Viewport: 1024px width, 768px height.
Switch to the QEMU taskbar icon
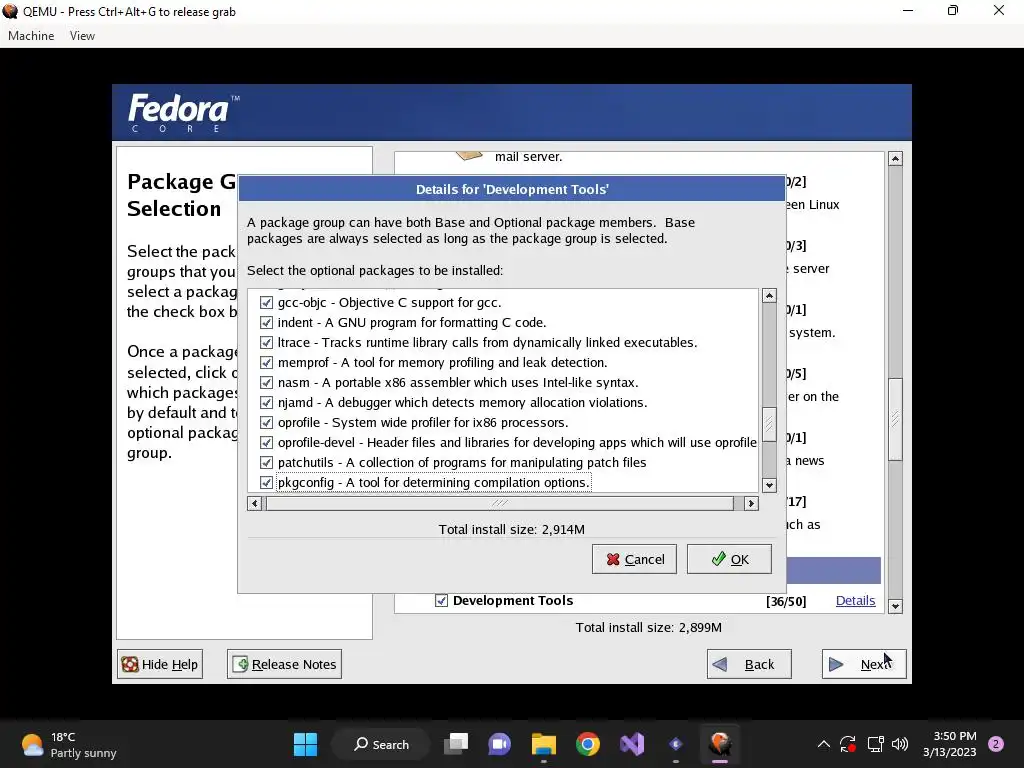[720, 744]
